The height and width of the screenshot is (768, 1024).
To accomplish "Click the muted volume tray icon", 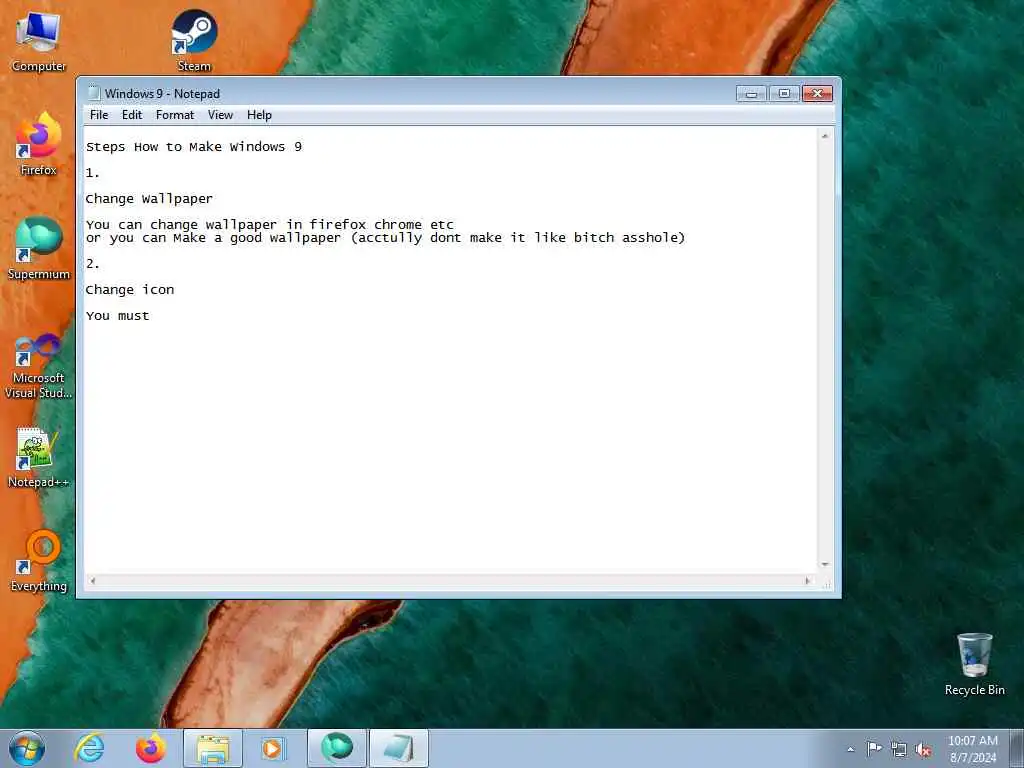I will [x=923, y=750].
